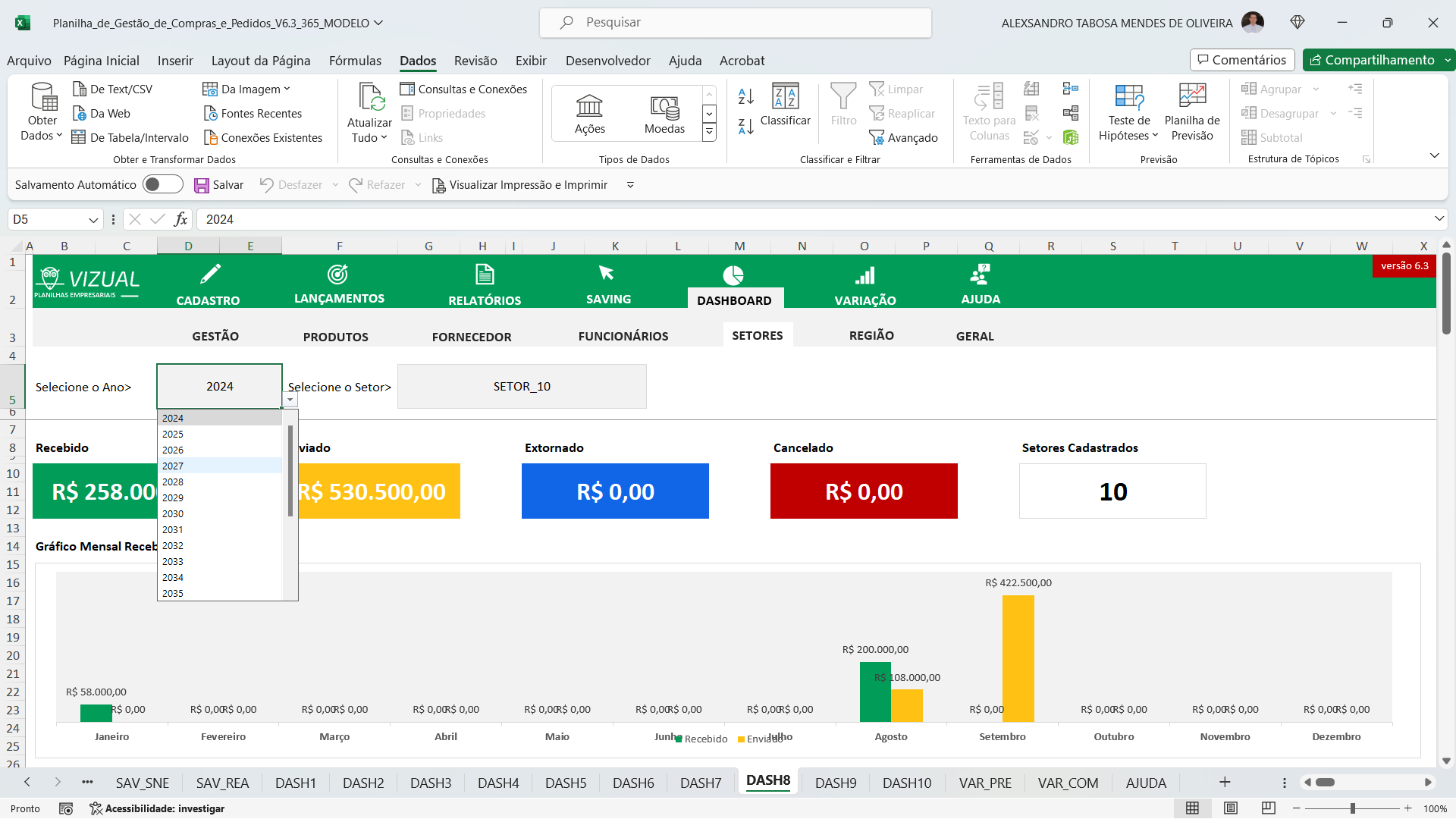Viewport: 1456px width, 819px height.
Task: Click the Da Web data source icon
Action: (81, 113)
